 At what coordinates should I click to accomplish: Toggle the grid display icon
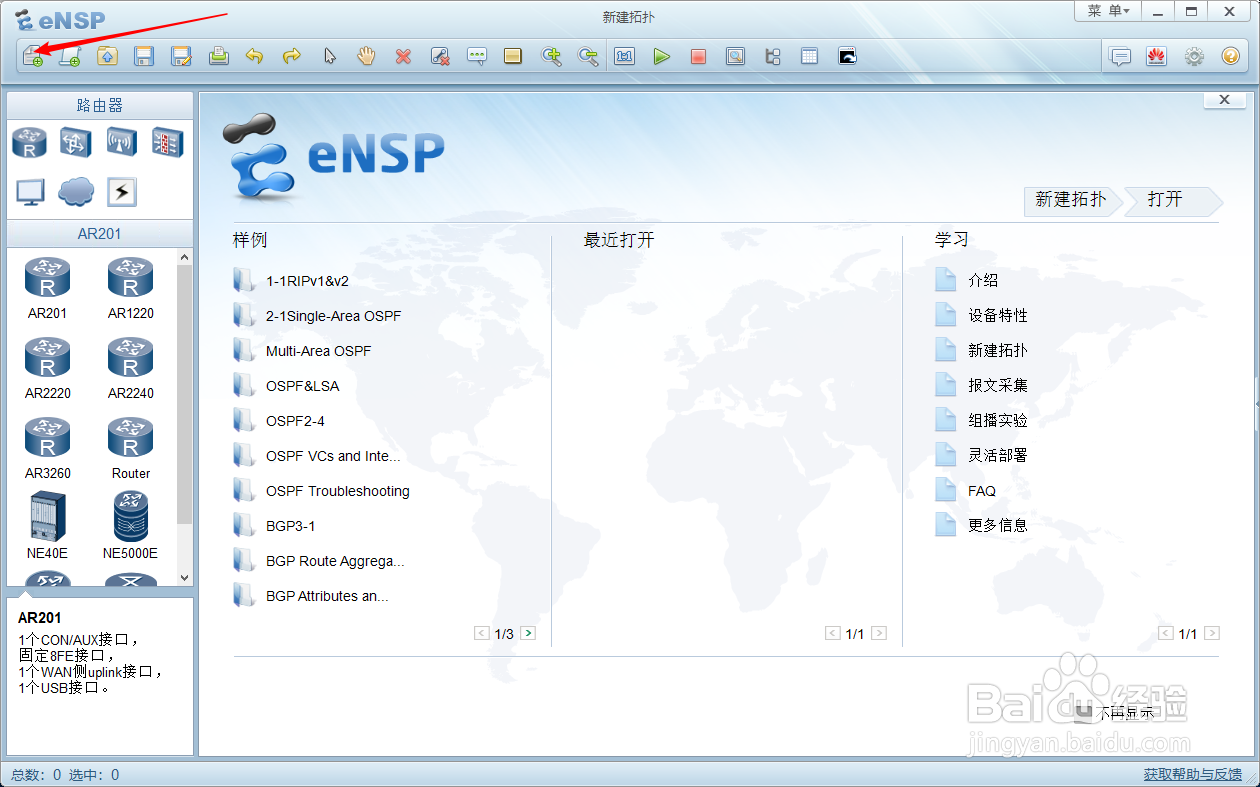pyautogui.click(x=809, y=56)
